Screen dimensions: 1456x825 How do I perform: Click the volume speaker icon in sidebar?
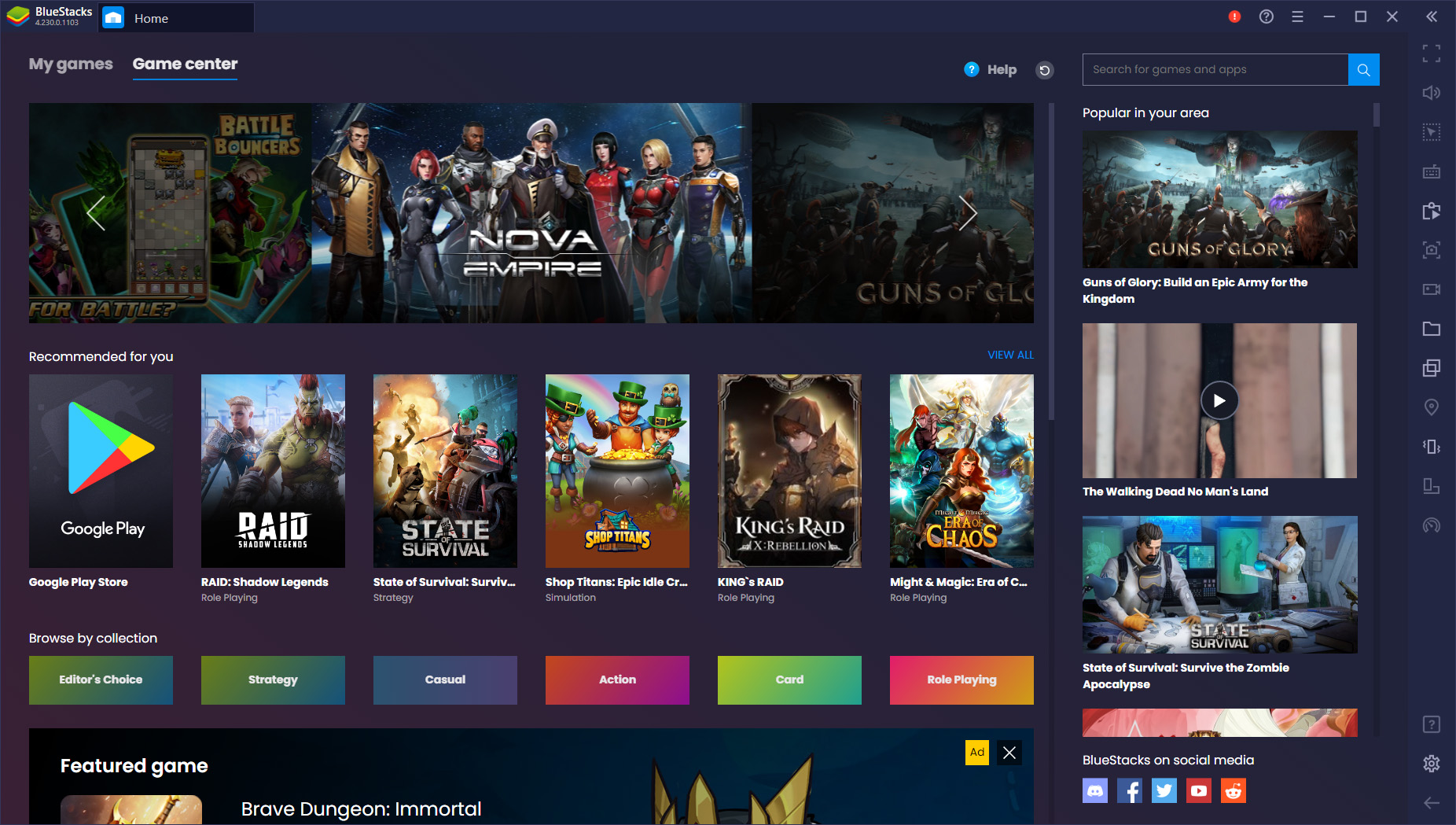(1432, 93)
